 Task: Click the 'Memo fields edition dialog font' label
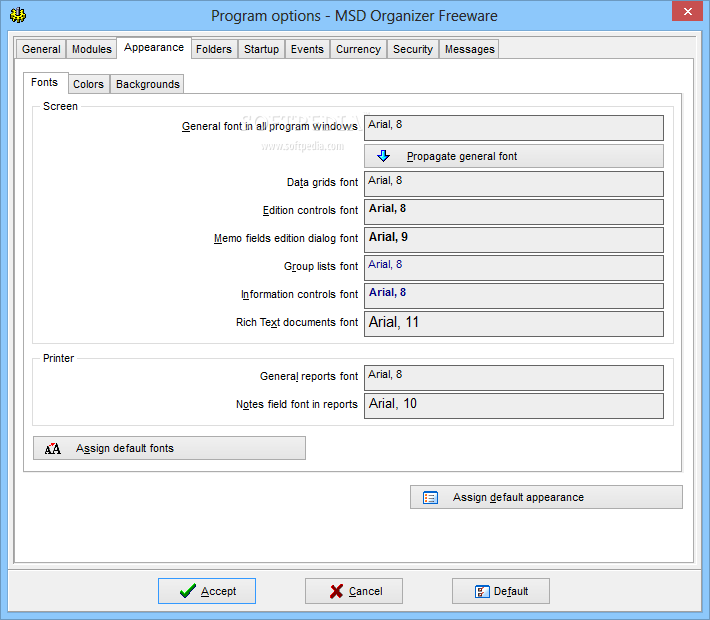[286, 238]
